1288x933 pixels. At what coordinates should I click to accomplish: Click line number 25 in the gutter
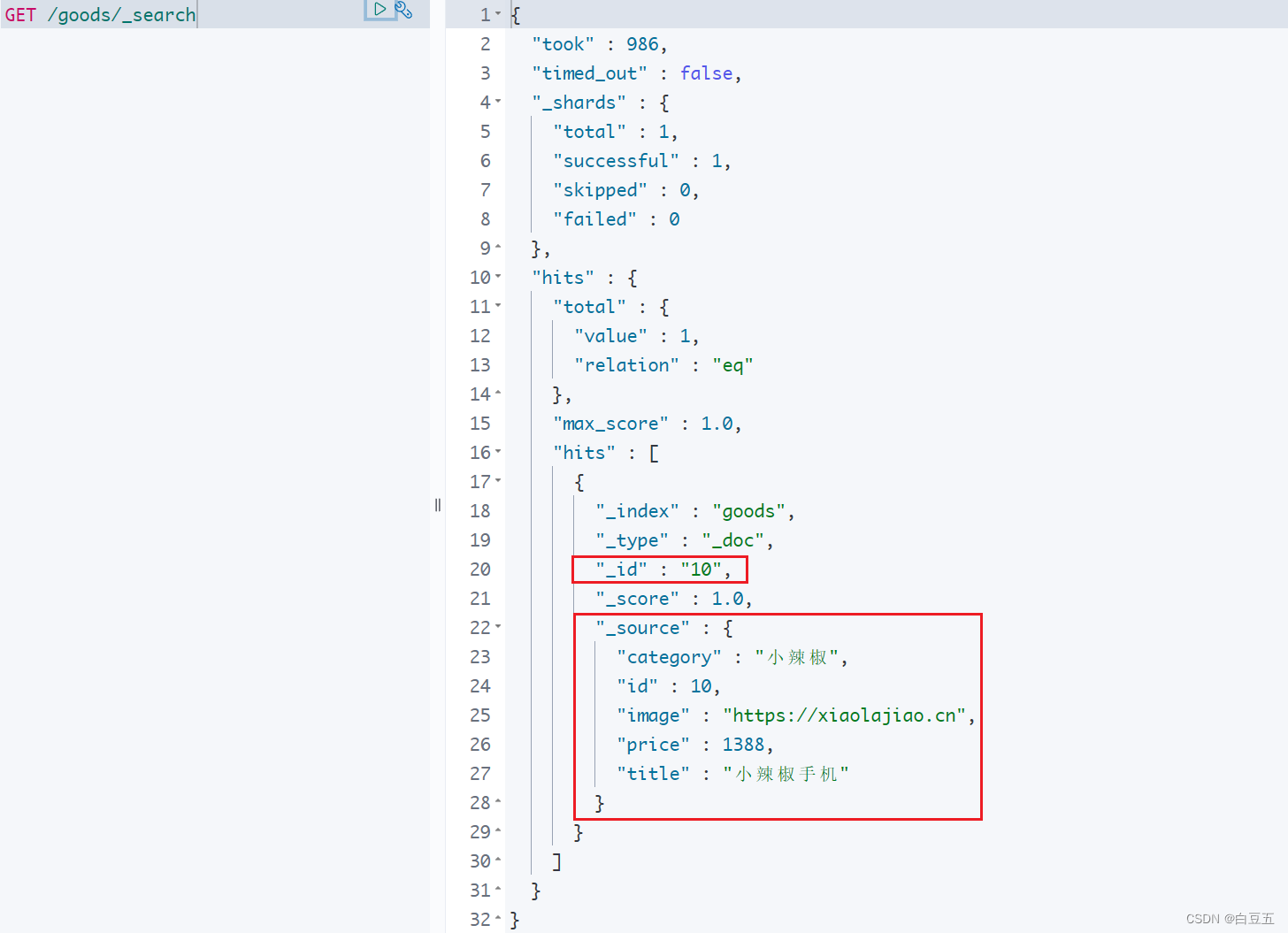coord(479,715)
